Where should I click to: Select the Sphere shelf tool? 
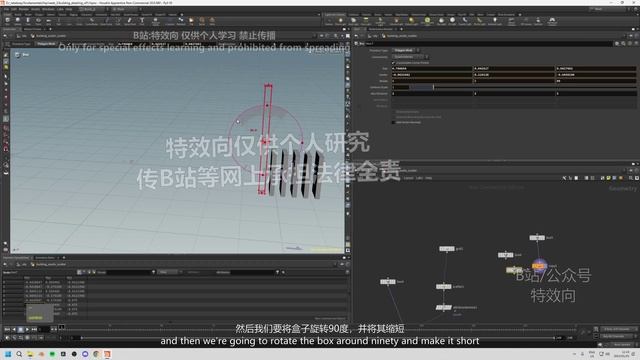coord(18,21)
